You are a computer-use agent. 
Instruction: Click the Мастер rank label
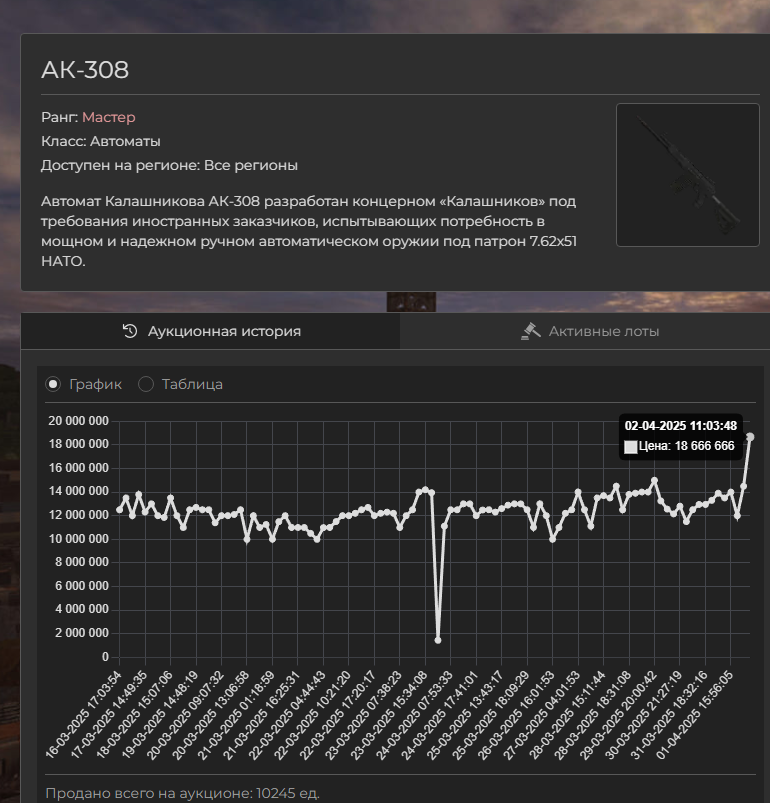(109, 117)
